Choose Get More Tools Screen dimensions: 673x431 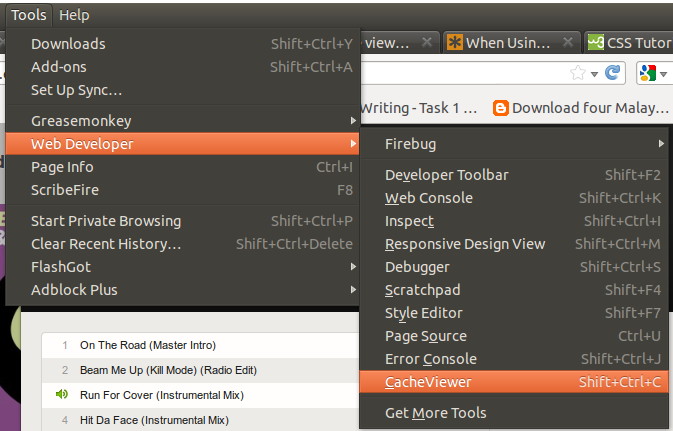514,413
